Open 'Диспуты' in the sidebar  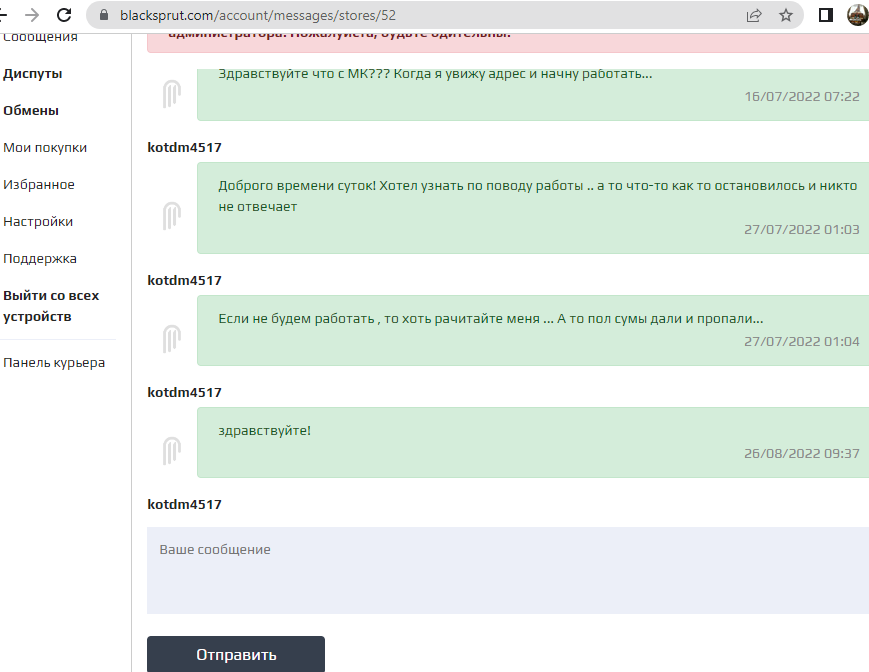(x=33, y=74)
